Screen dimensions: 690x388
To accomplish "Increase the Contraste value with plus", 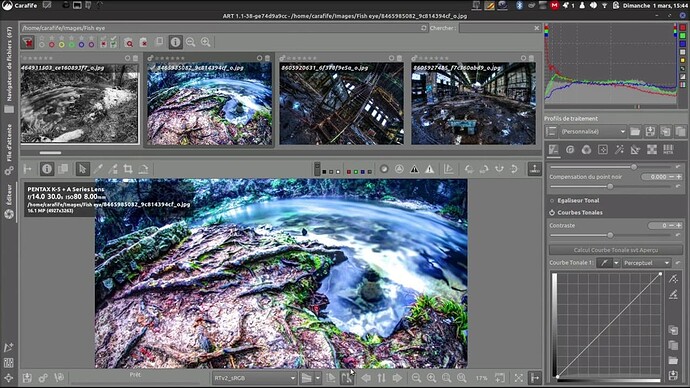I will click(x=679, y=225).
